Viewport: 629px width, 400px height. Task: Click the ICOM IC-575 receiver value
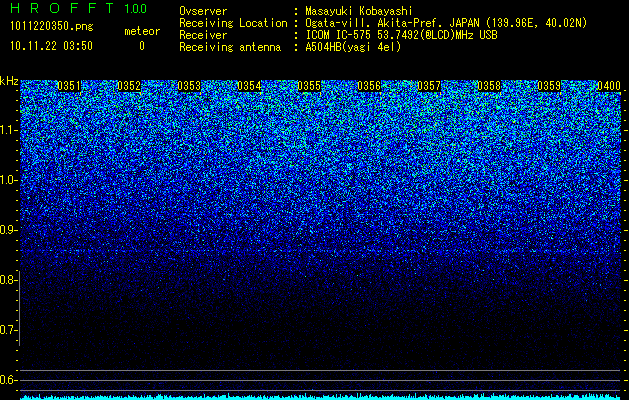(401, 35)
